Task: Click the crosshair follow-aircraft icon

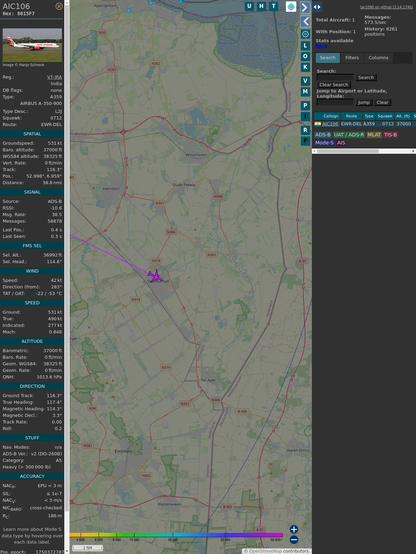Action: pyautogui.click(x=305, y=34)
